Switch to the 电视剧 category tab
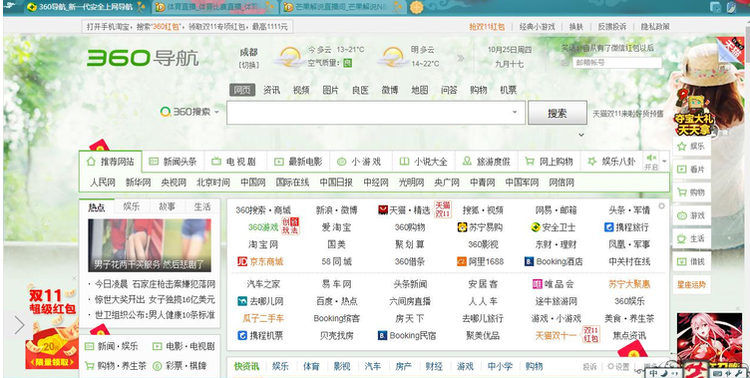This screenshot has width=750, height=378. point(235,162)
